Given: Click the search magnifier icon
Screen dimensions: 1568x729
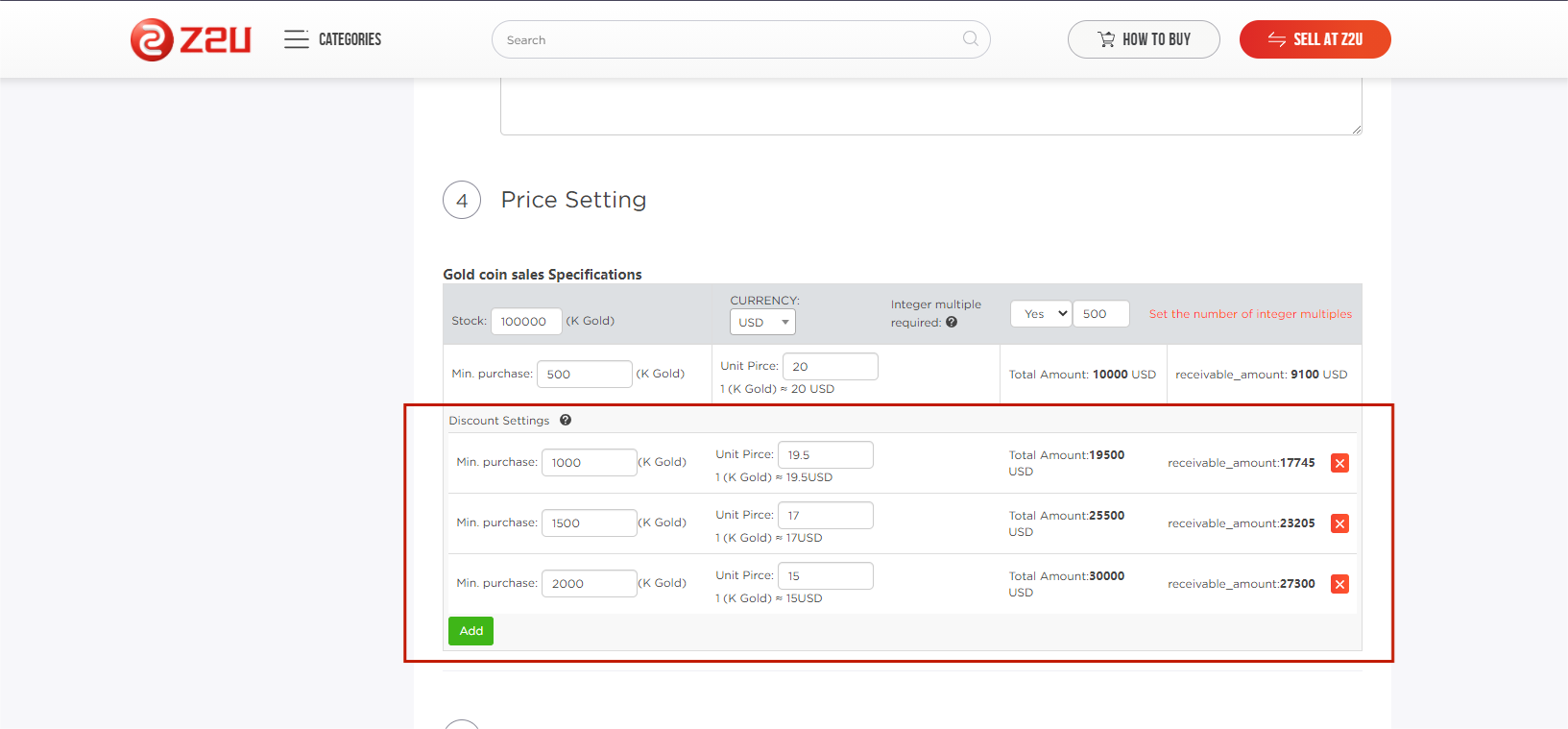Looking at the screenshot, I should (971, 39).
